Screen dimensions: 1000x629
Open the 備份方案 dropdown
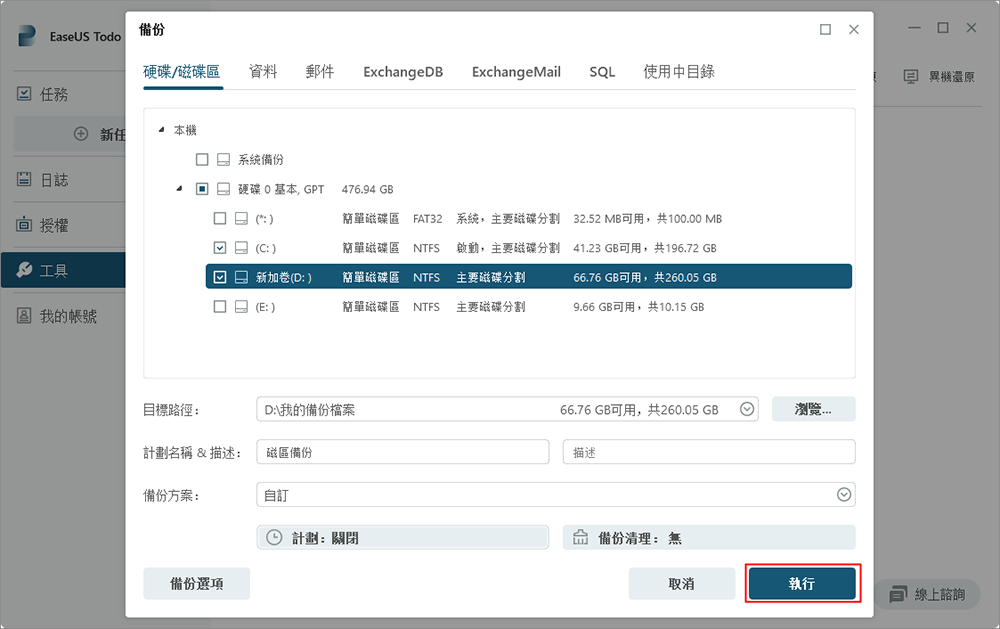coord(843,494)
